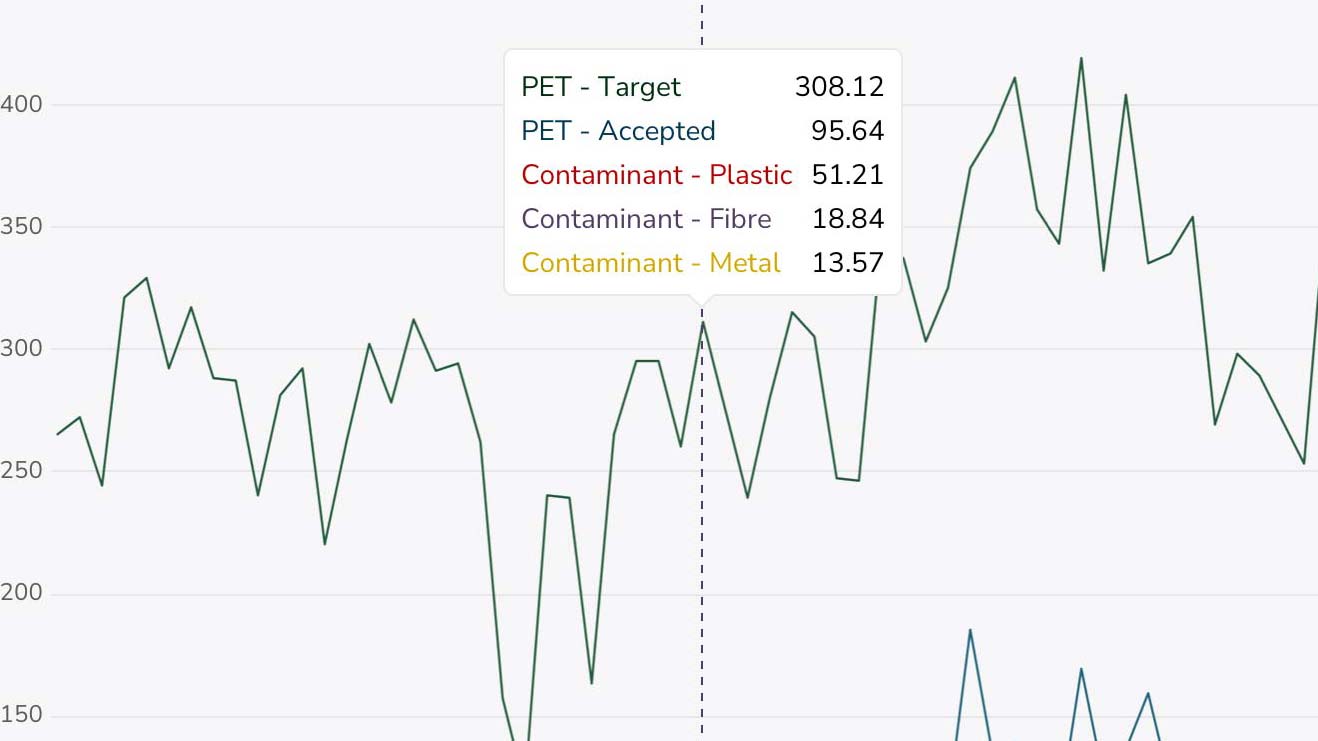Click the 350 y-axis label
1318x741 pixels.
20,227
